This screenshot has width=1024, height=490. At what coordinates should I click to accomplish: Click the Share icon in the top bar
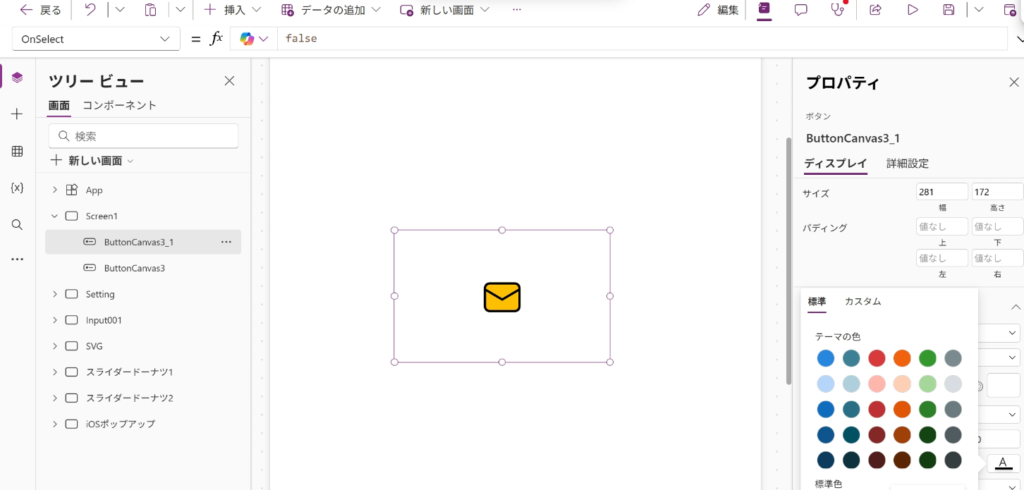coord(875,10)
